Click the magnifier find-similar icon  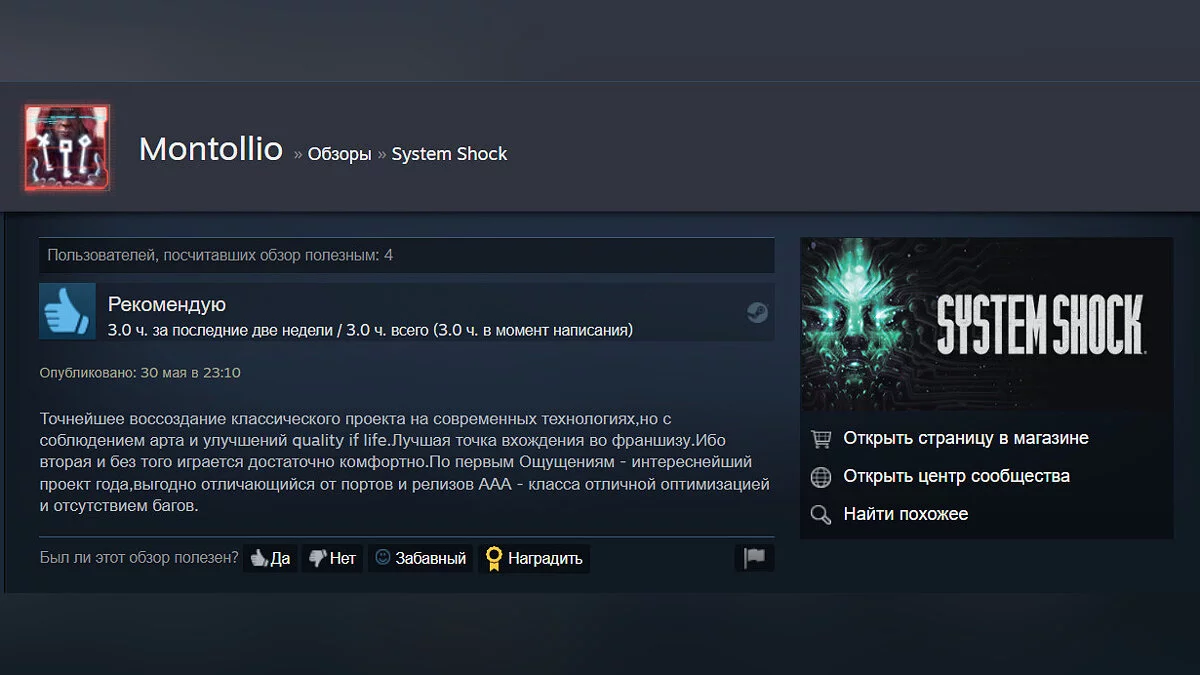pos(821,515)
